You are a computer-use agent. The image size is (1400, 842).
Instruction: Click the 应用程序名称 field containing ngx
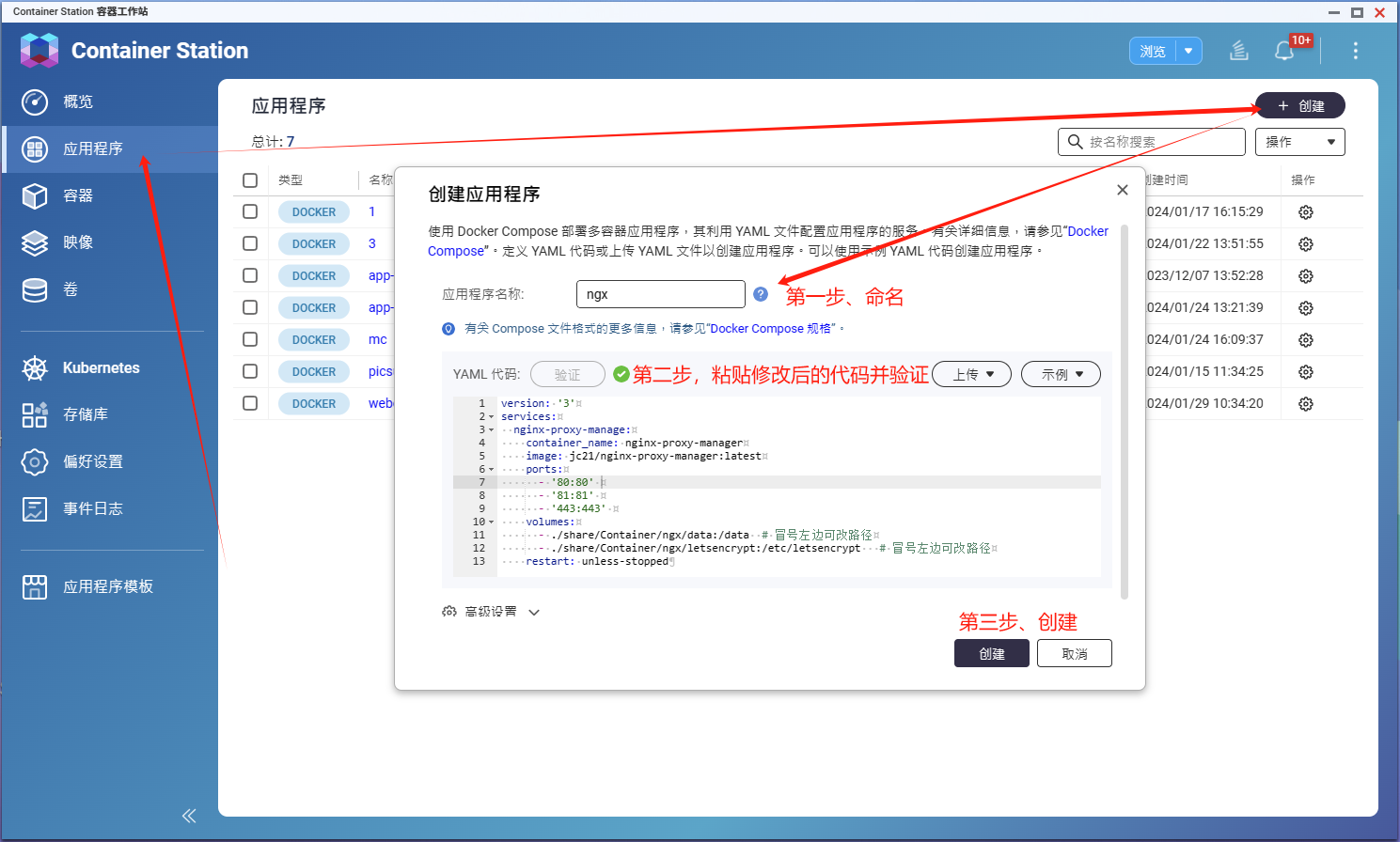click(x=661, y=294)
